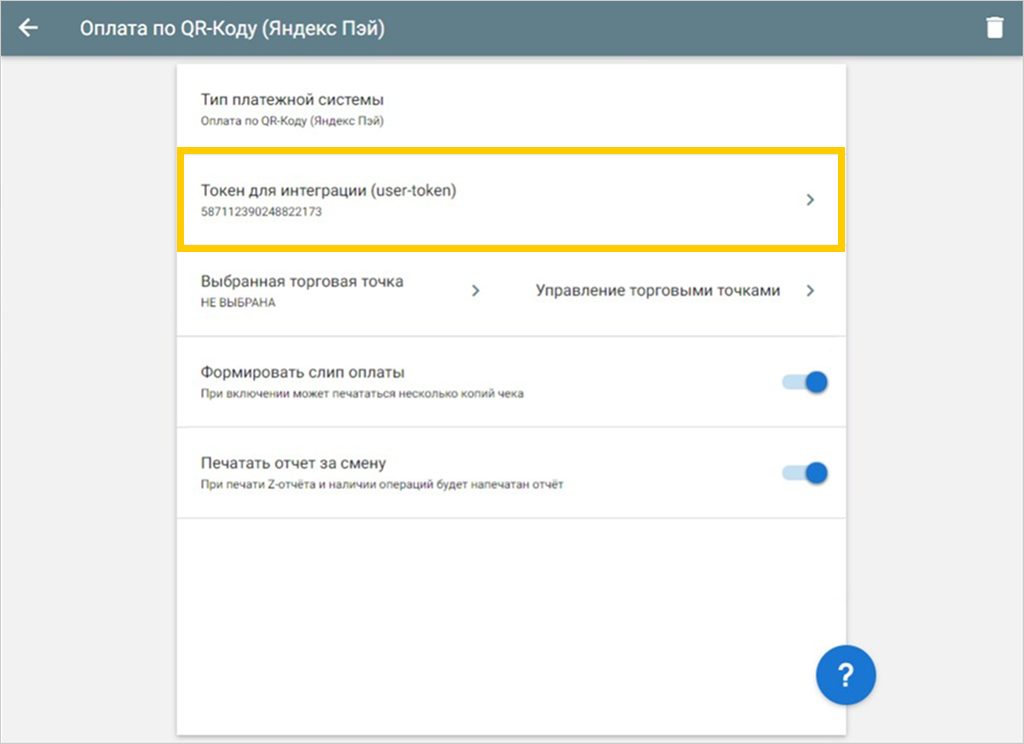Click chevron beside 'Выбранная торговая точка'
Screen dimensions: 1024x744
tap(476, 291)
